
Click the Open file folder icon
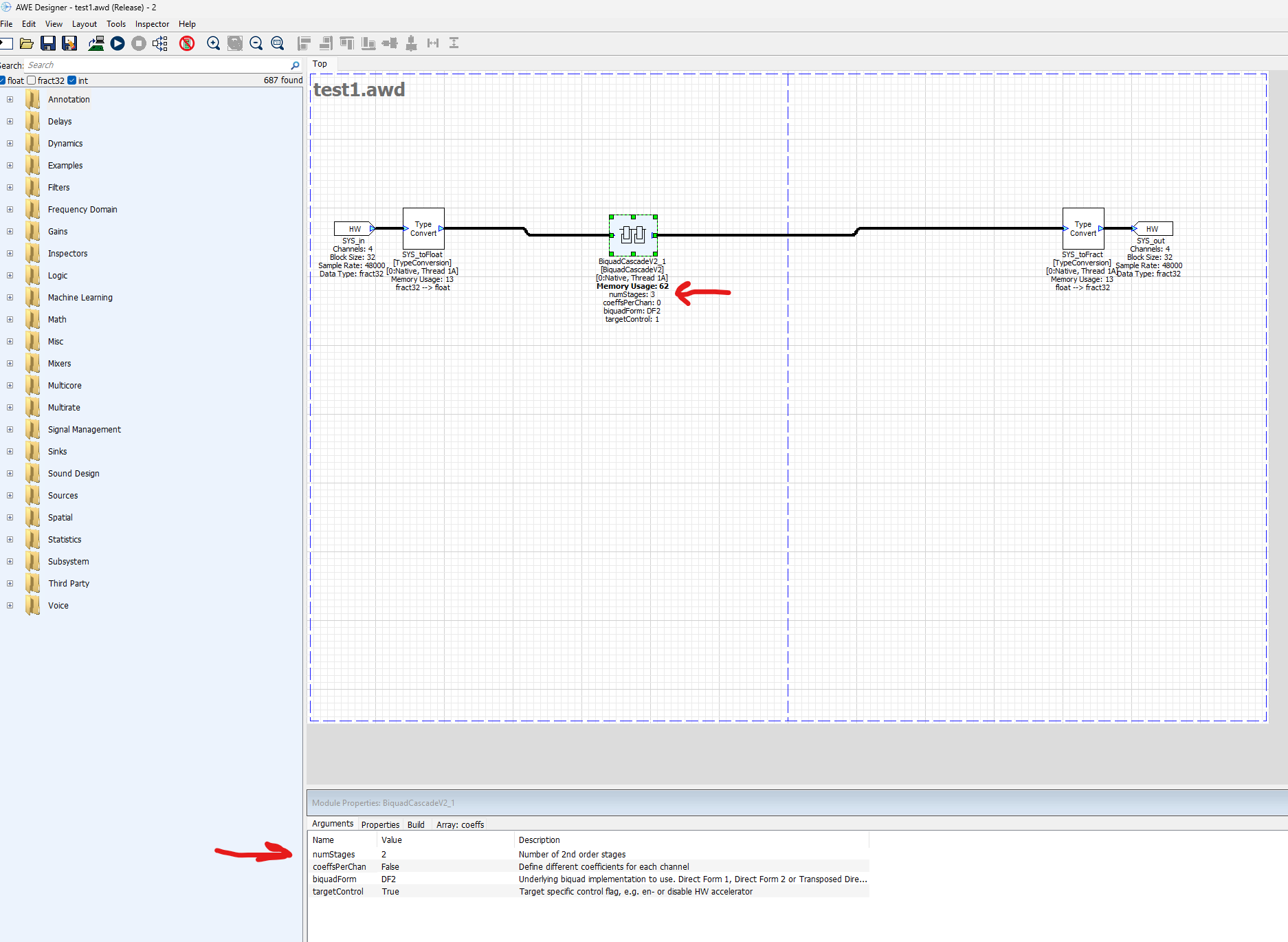tap(27, 43)
